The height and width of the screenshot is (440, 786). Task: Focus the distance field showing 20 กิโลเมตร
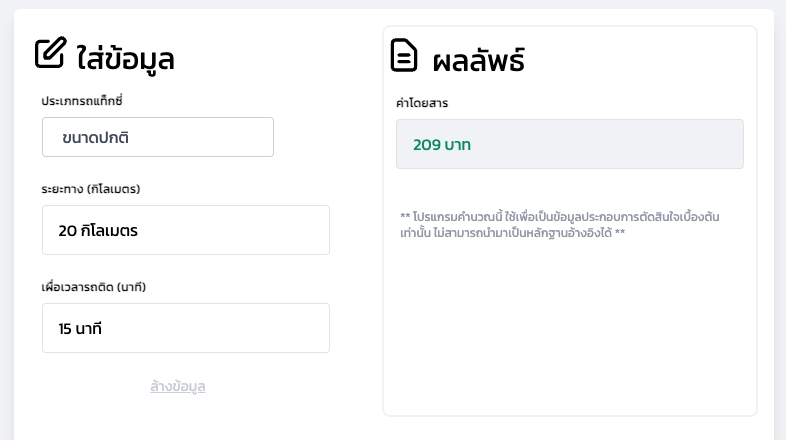[186, 230]
